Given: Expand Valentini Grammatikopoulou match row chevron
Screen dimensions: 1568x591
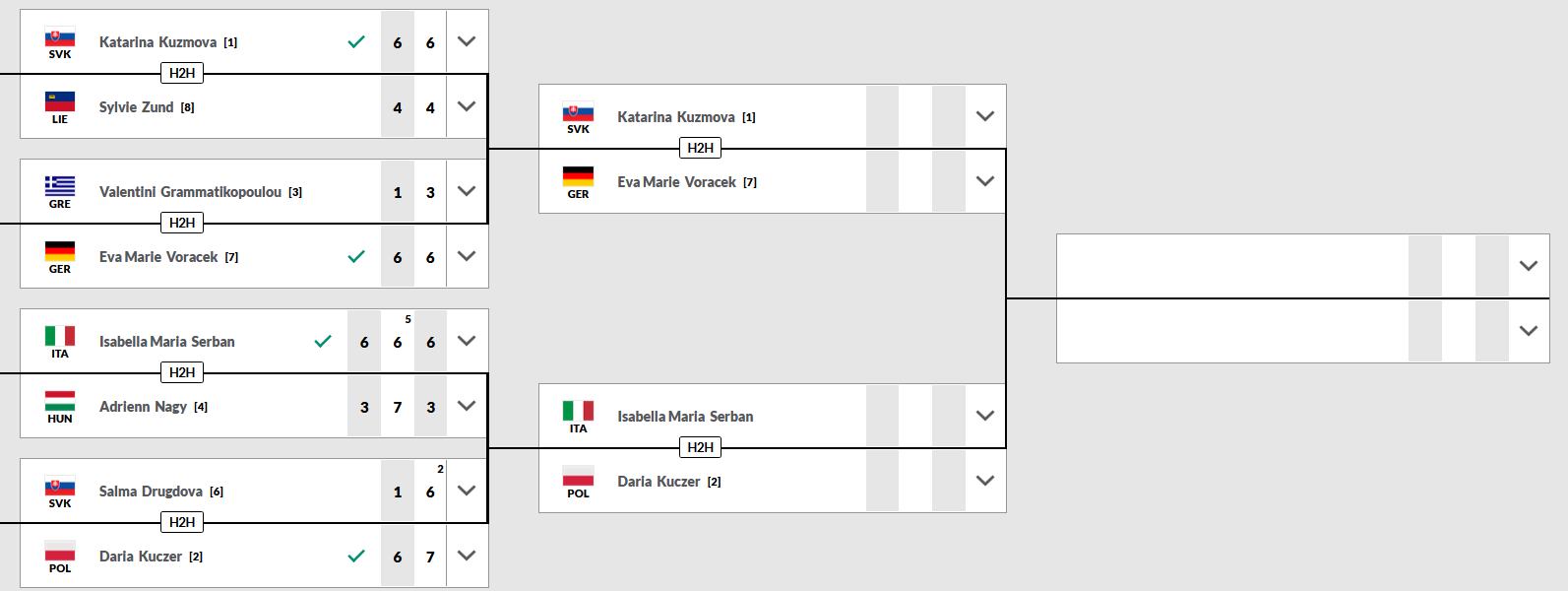Looking at the screenshot, I should pyautogui.click(x=467, y=191).
